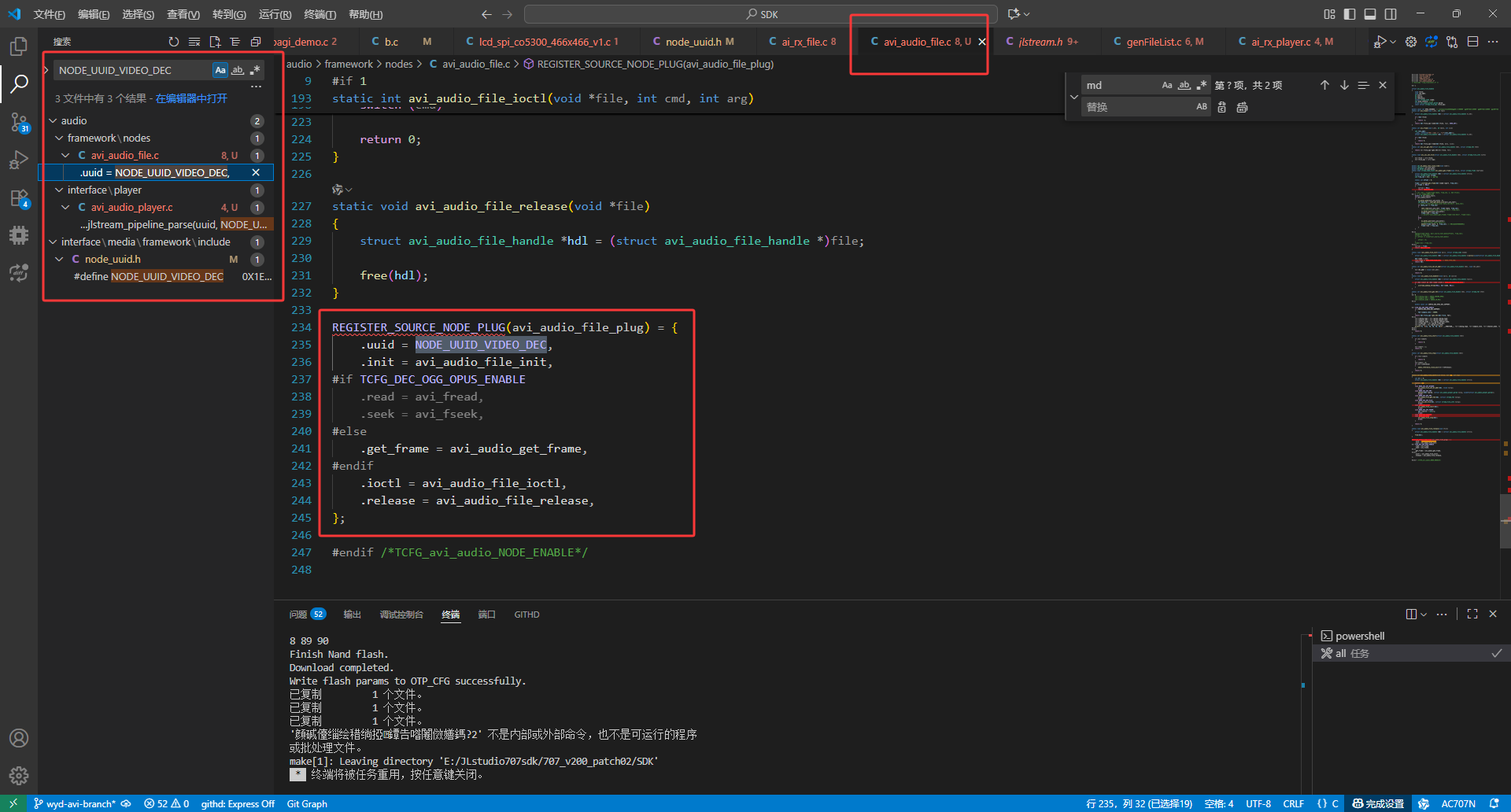
Task: Toggle whole word in the editor find widget
Action: pyautogui.click(x=1184, y=85)
